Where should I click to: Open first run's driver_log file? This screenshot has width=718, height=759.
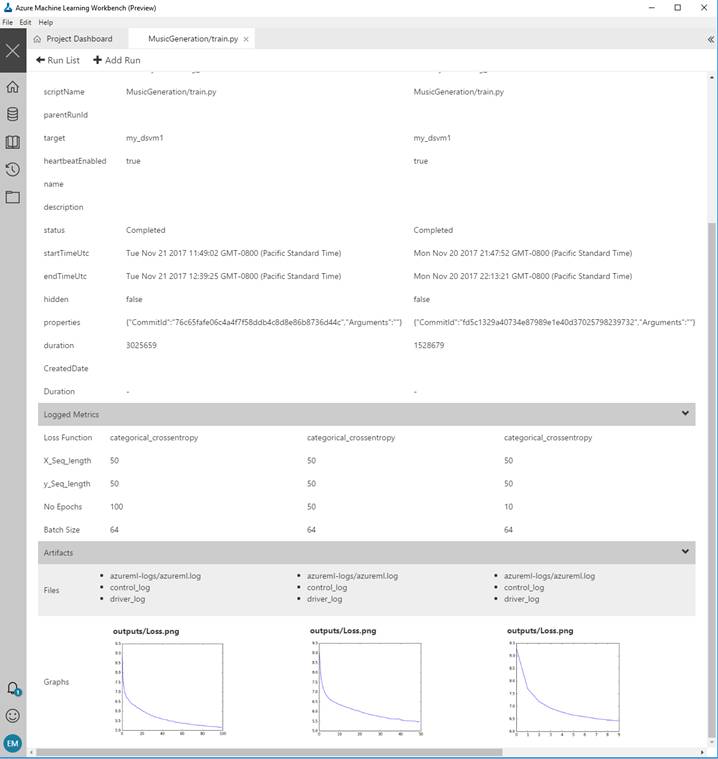[127, 599]
